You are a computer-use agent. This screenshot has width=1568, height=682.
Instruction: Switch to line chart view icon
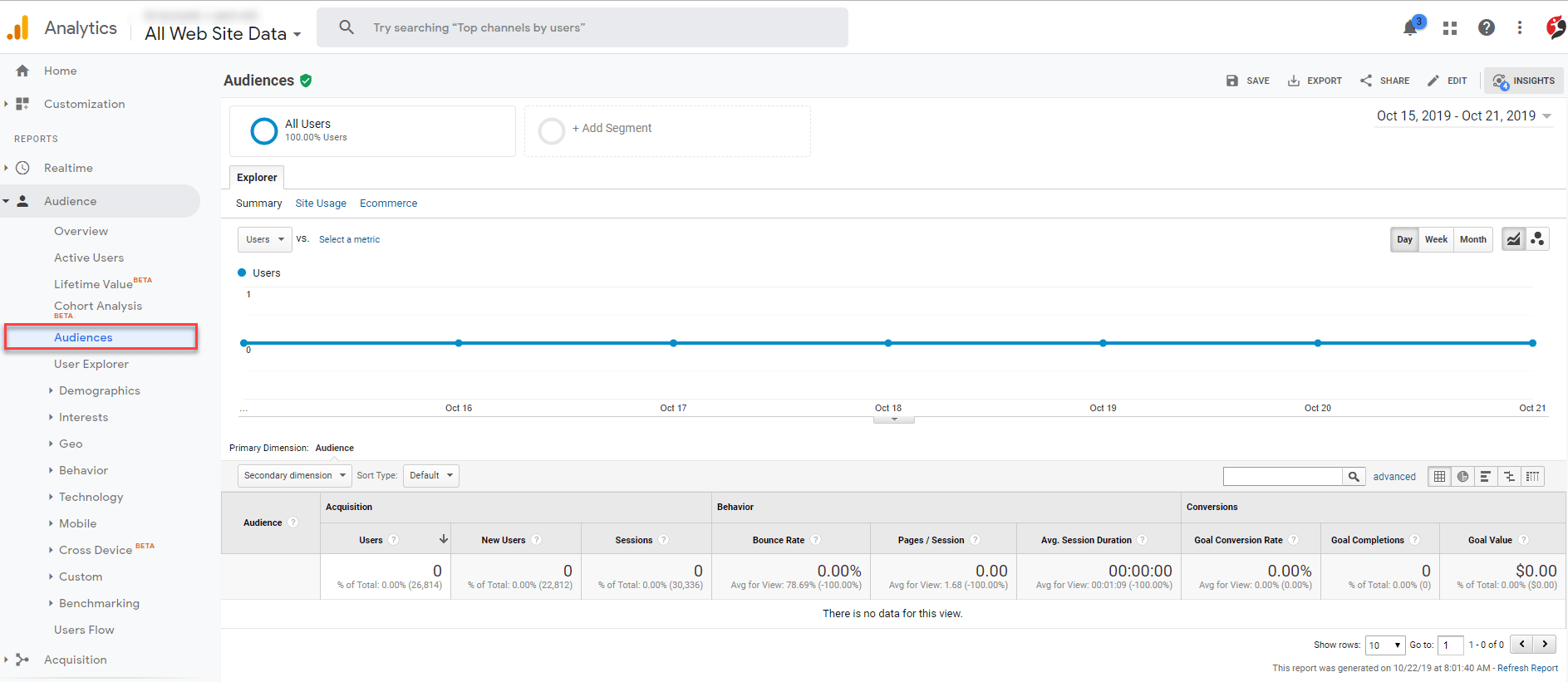coord(1514,239)
